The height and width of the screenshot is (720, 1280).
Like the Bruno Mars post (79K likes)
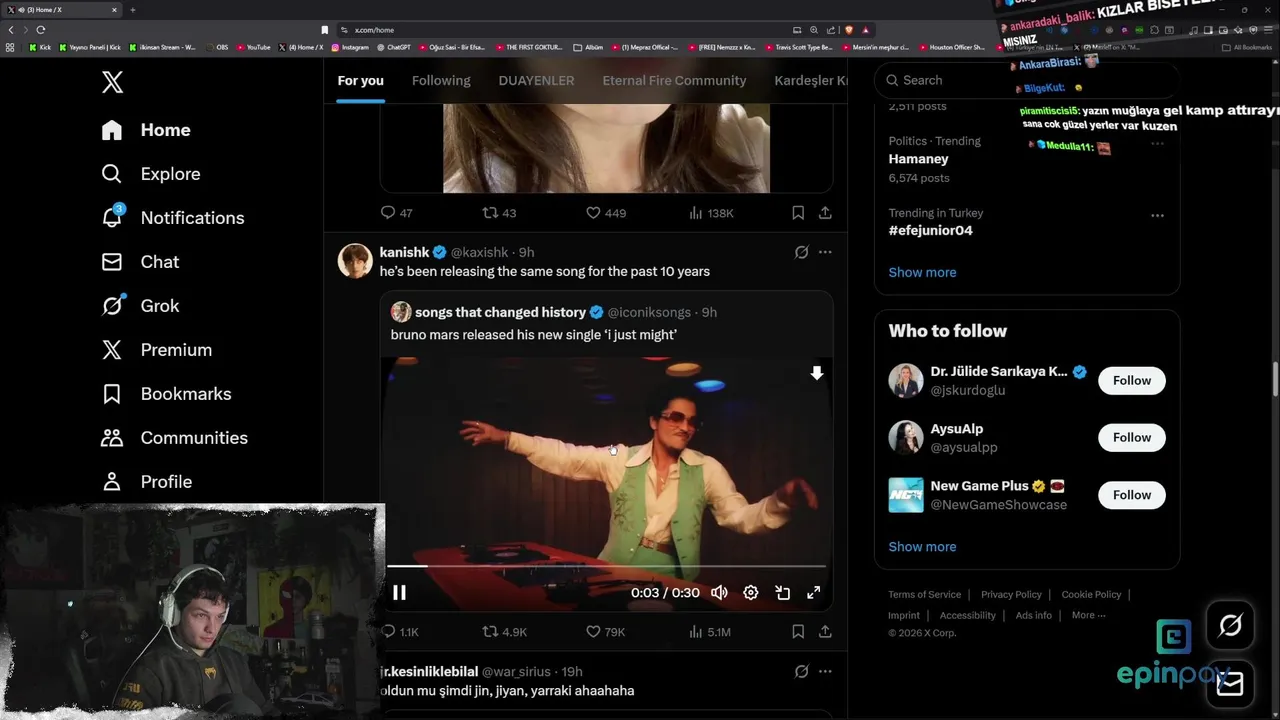[605, 632]
